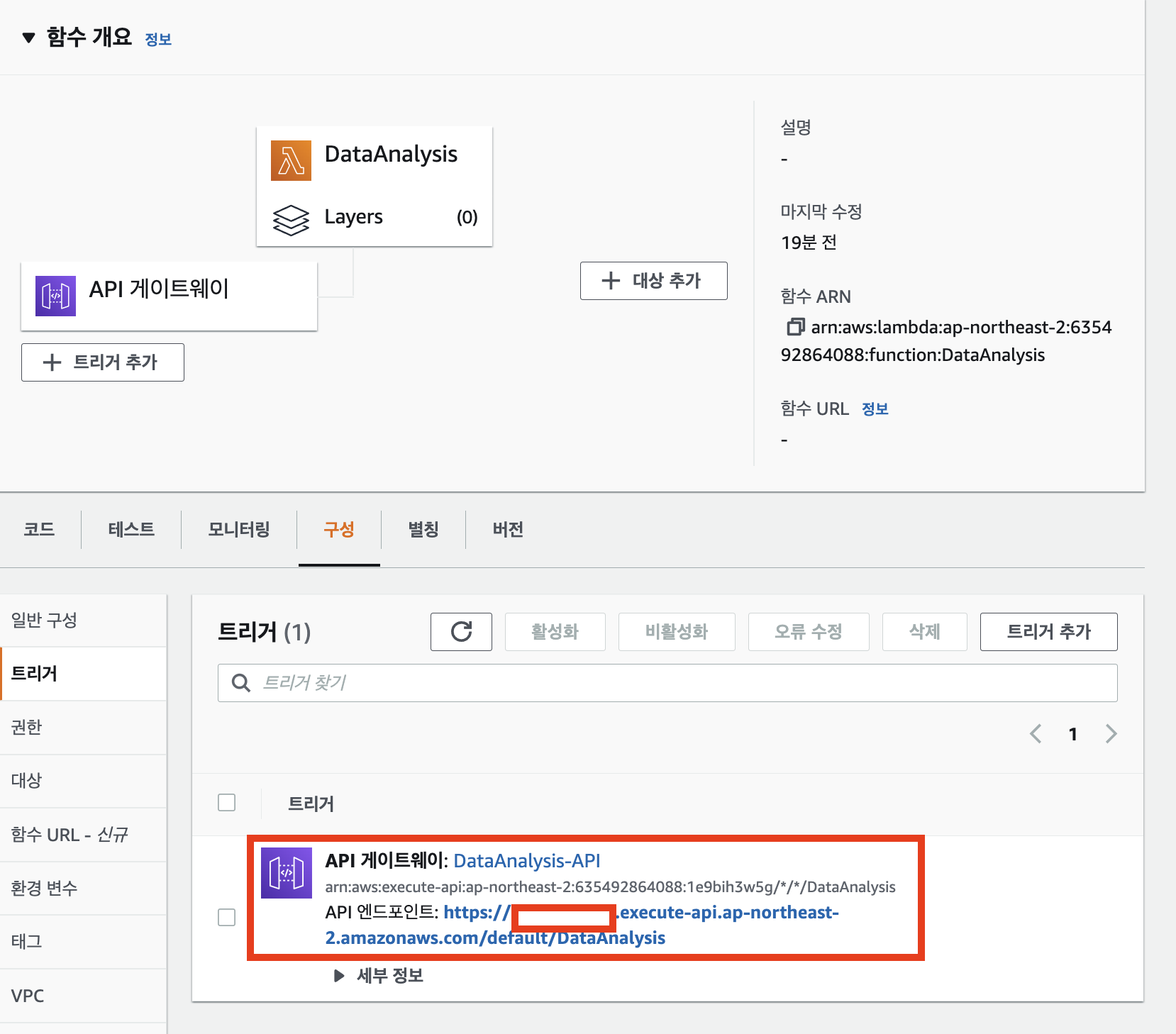The image size is (1176, 1034).
Task: Copy the function ARN using the copy icon
Action: [794, 327]
